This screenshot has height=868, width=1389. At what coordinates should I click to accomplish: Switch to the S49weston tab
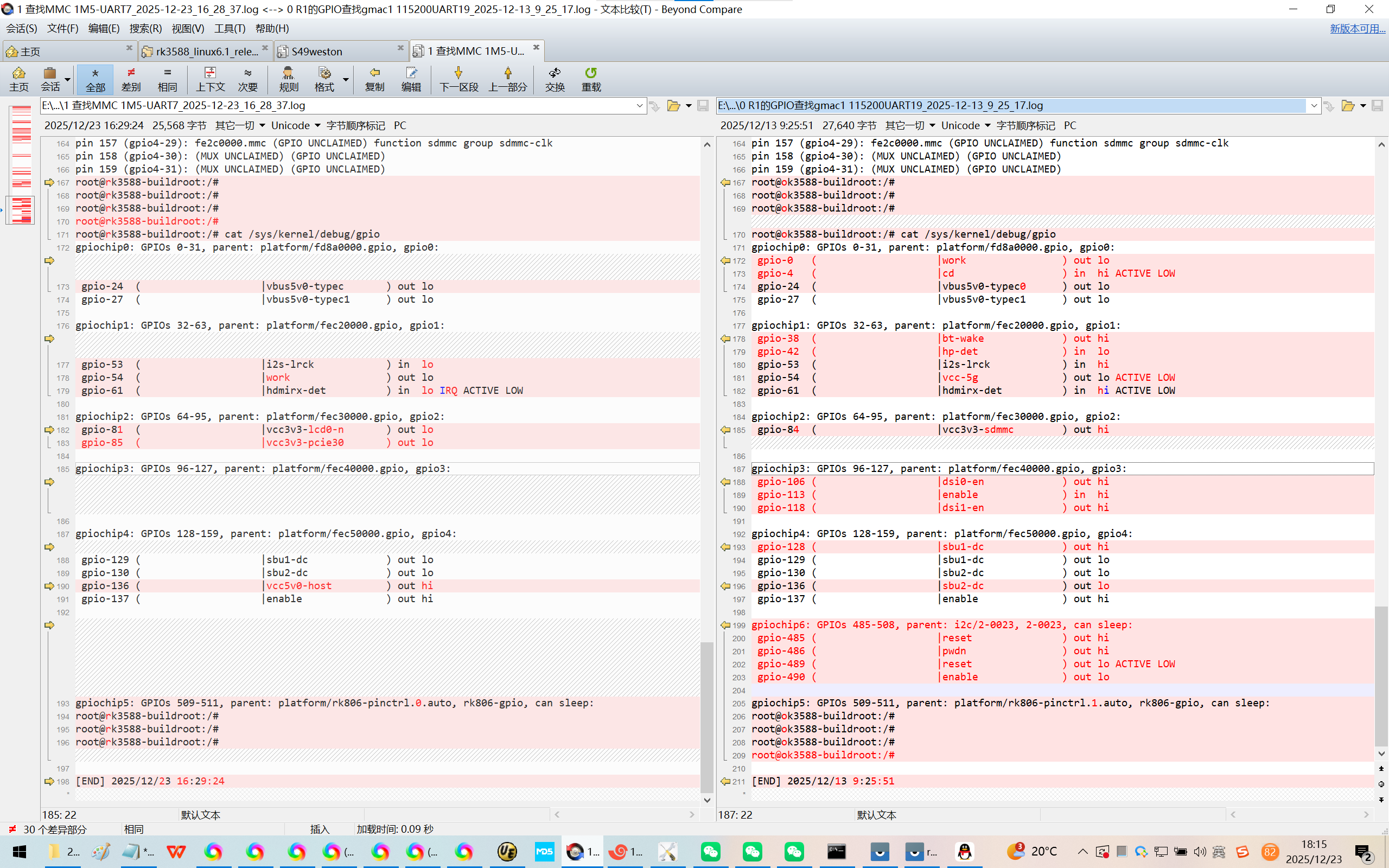coord(317,52)
